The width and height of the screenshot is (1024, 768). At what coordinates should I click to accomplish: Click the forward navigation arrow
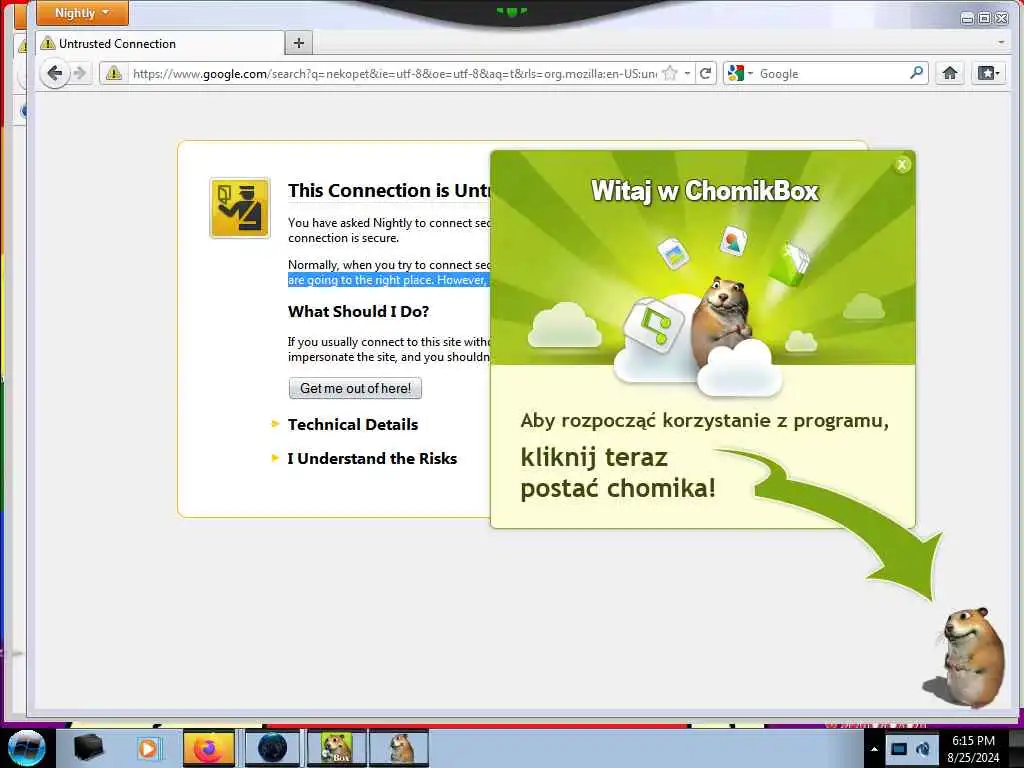80,73
